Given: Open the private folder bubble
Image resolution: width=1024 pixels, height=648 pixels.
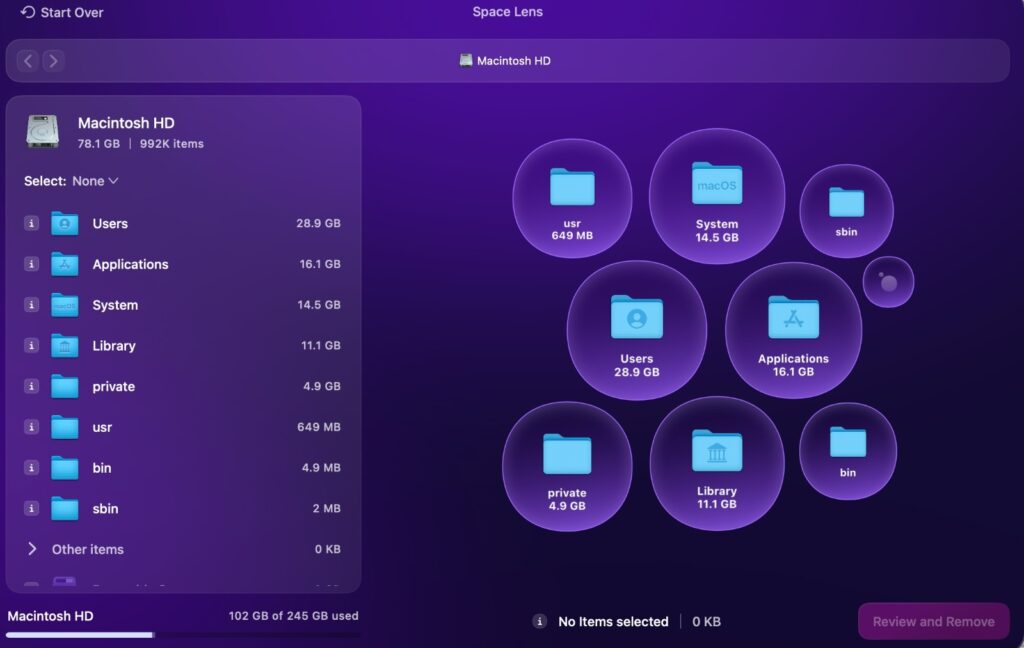Looking at the screenshot, I should coord(567,465).
